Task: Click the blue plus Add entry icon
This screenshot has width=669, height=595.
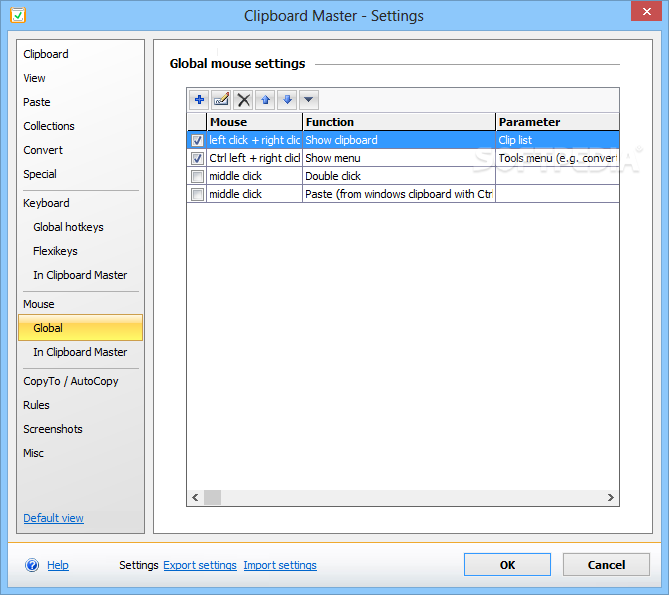Action: tap(199, 100)
